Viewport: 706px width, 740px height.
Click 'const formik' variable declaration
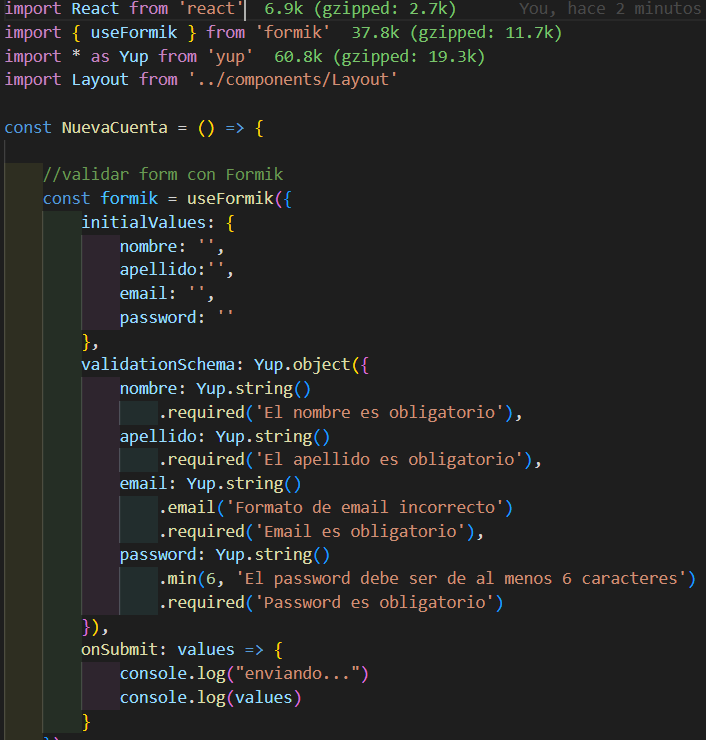100,198
